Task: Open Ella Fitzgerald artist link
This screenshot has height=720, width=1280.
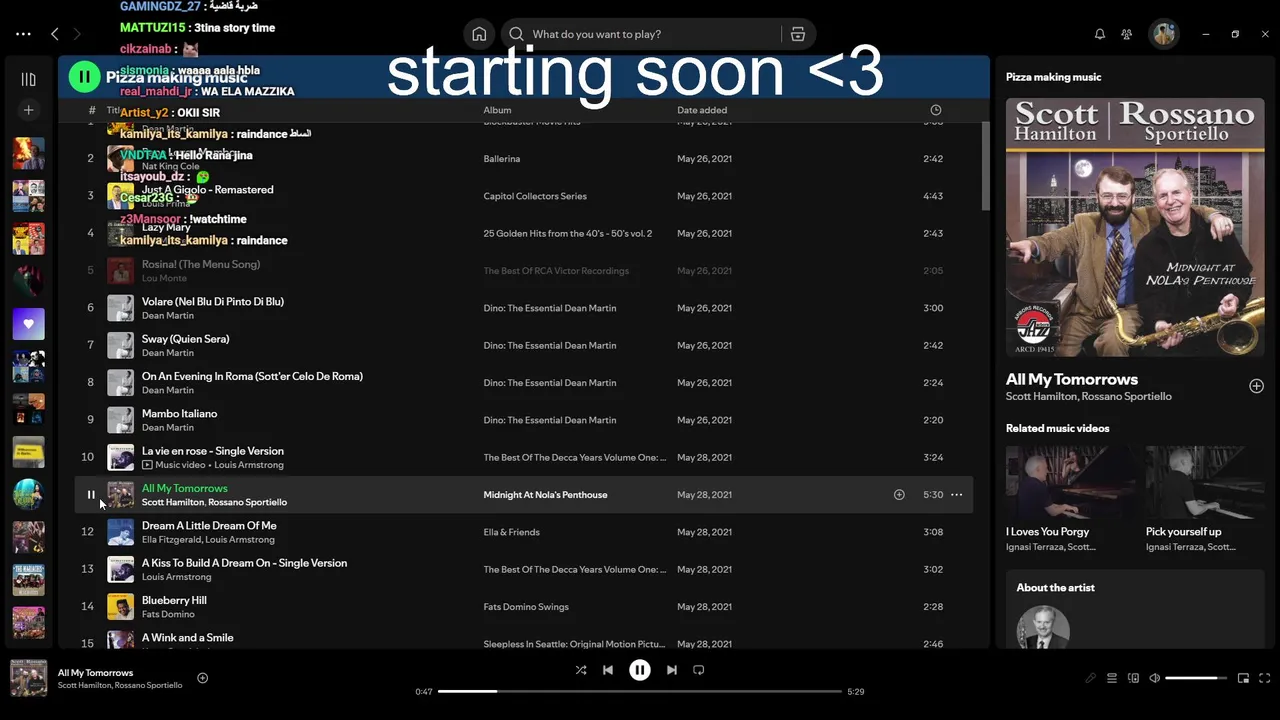Action: 171,540
